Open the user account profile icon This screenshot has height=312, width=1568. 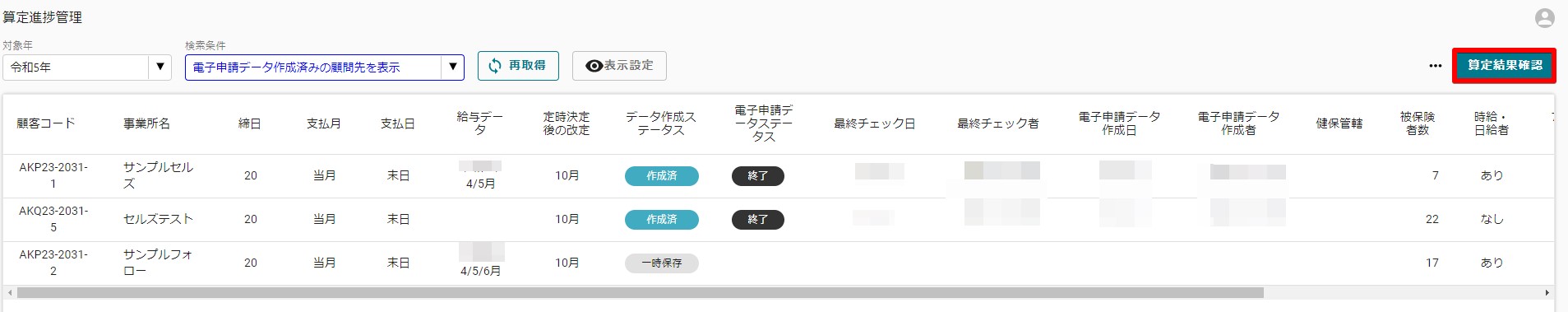tap(1544, 17)
